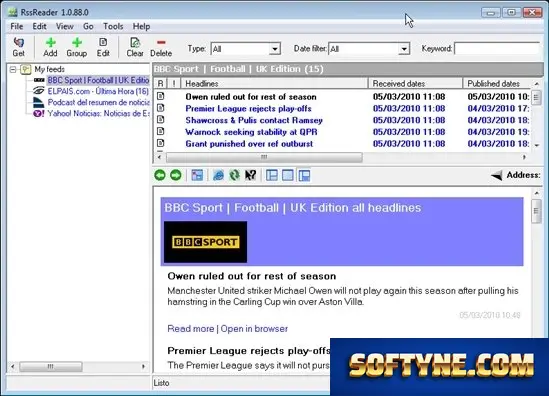The height and width of the screenshot is (396, 549).
Task: Open the Tools menu
Action: [113, 26]
